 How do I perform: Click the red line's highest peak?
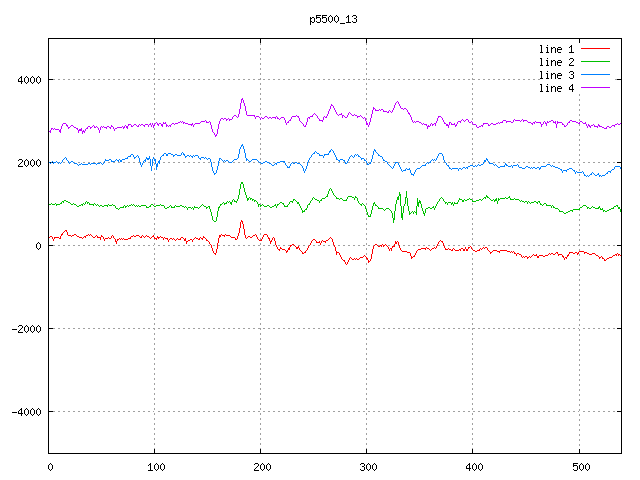[x=242, y=221]
